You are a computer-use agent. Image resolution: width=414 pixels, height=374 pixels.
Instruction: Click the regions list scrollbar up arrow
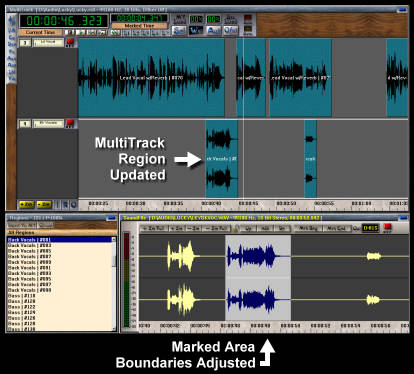pos(114,239)
